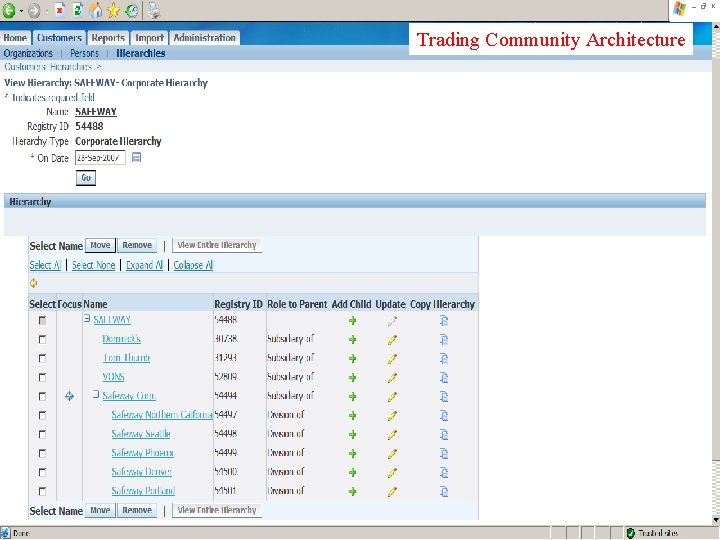Open browser History icon
The height and width of the screenshot is (540, 720).
[x=132, y=11]
